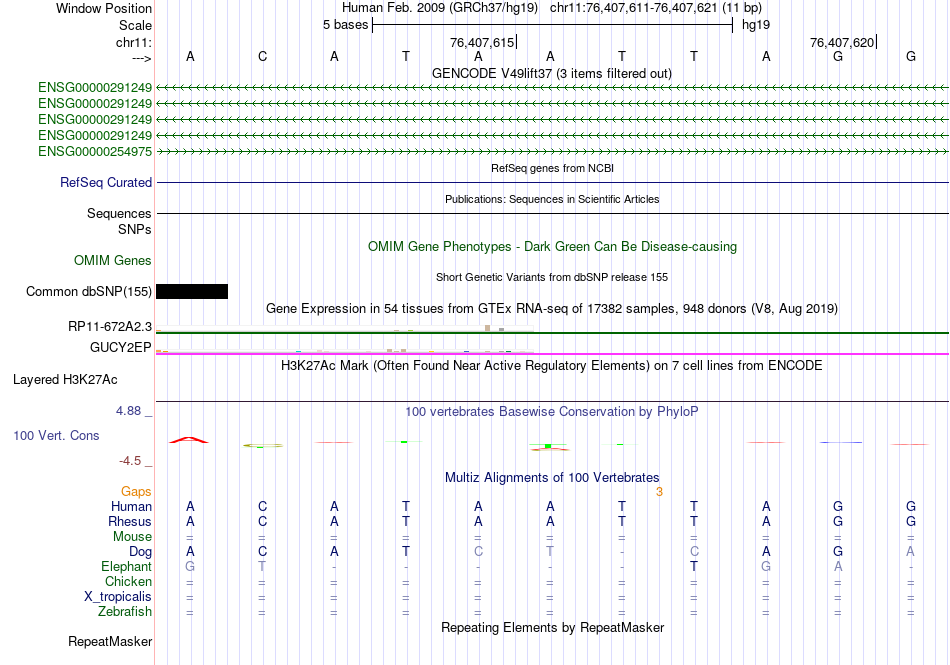Open the GTEx Gene Expression track title
The height and width of the screenshot is (665, 950).
pos(552,308)
